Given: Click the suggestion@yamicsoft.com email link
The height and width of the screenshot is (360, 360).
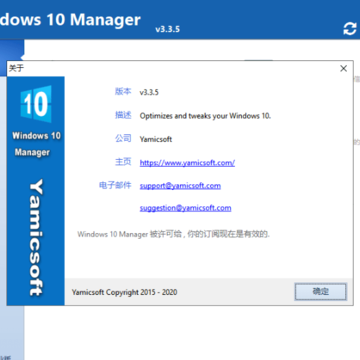Looking at the screenshot, I should pos(185,208).
